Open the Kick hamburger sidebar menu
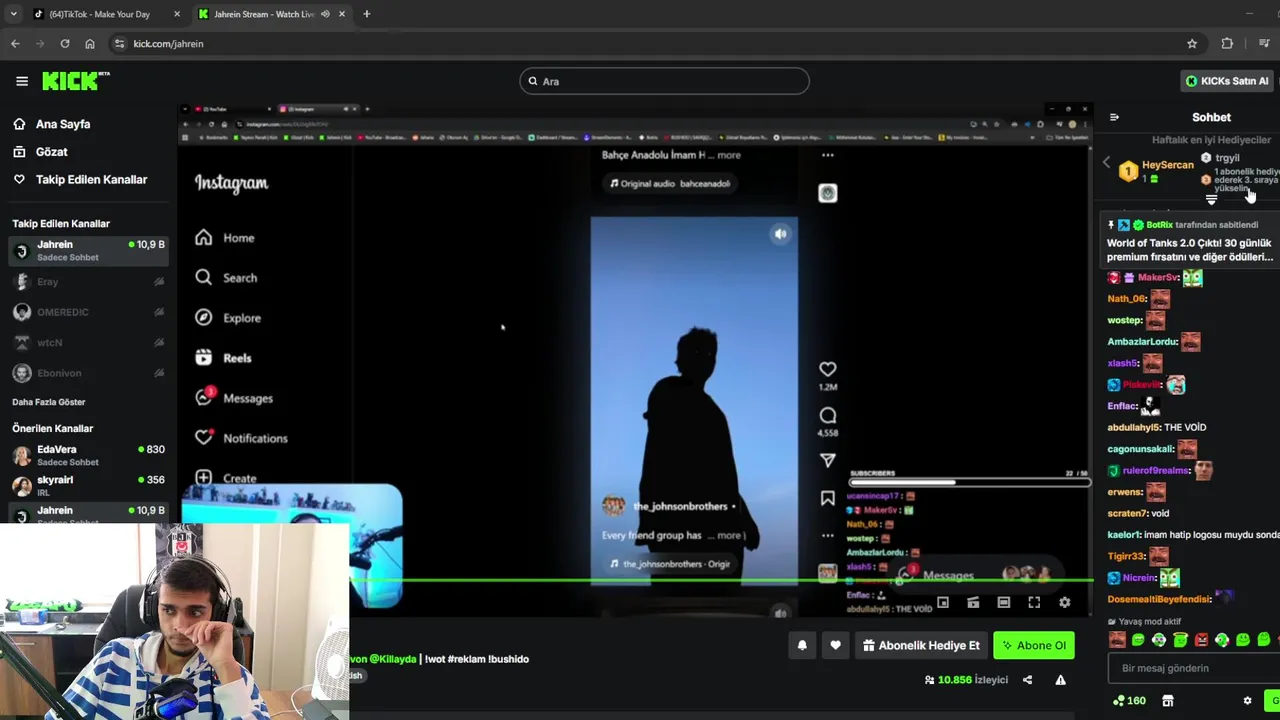This screenshot has width=1280, height=720. pos(22,81)
